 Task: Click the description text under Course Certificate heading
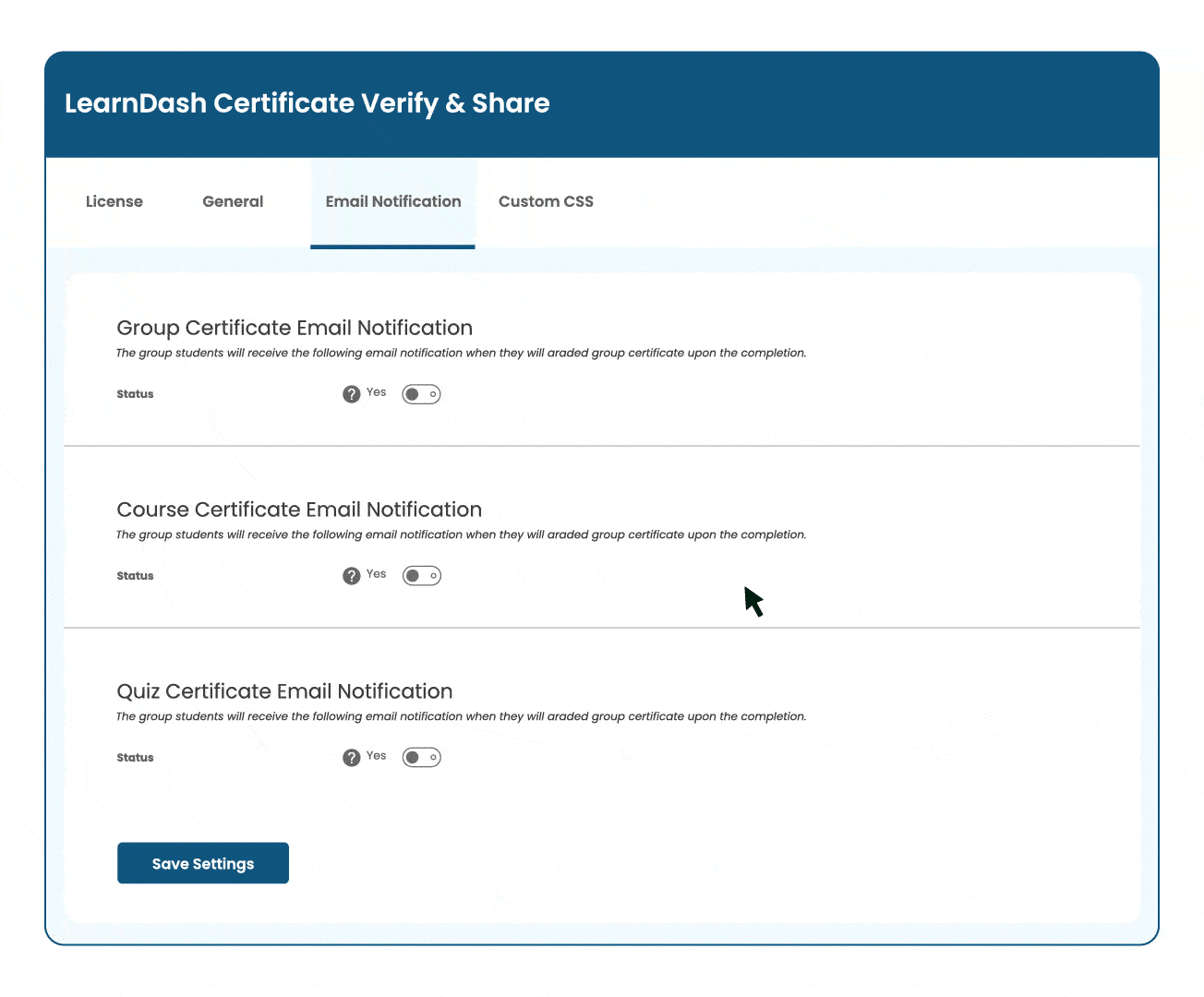point(461,535)
